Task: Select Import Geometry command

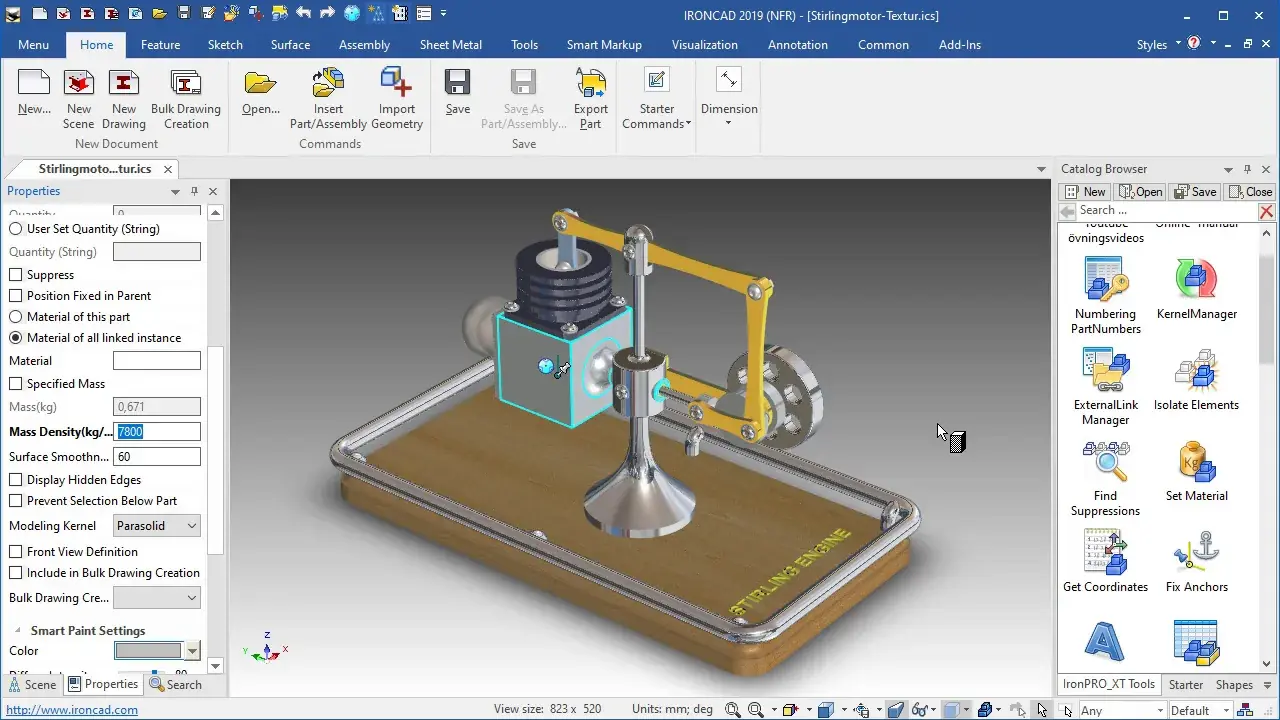Action: [x=397, y=100]
